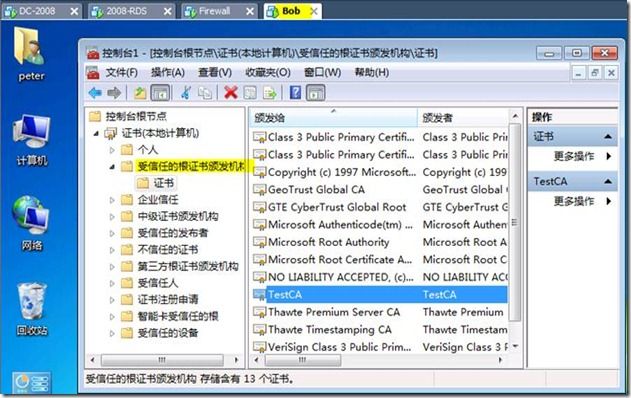The width and height of the screenshot is (631, 398).
Task: Select Copyright (c) 1997 Microsoft certificate row
Action: pyautogui.click(x=379, y=172)
